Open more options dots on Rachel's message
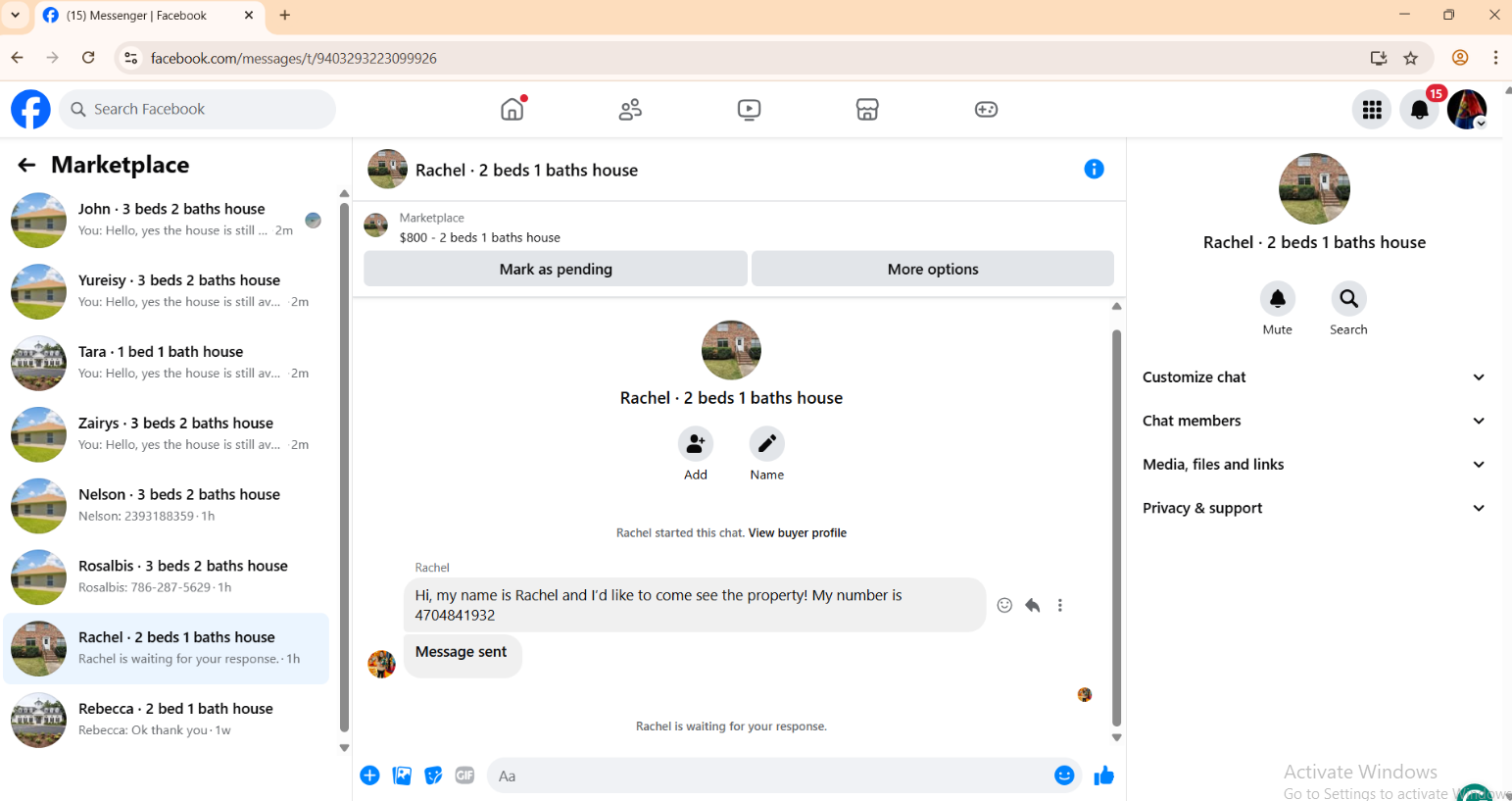This screenshot has width=1512, height=801. [1060, 605]
